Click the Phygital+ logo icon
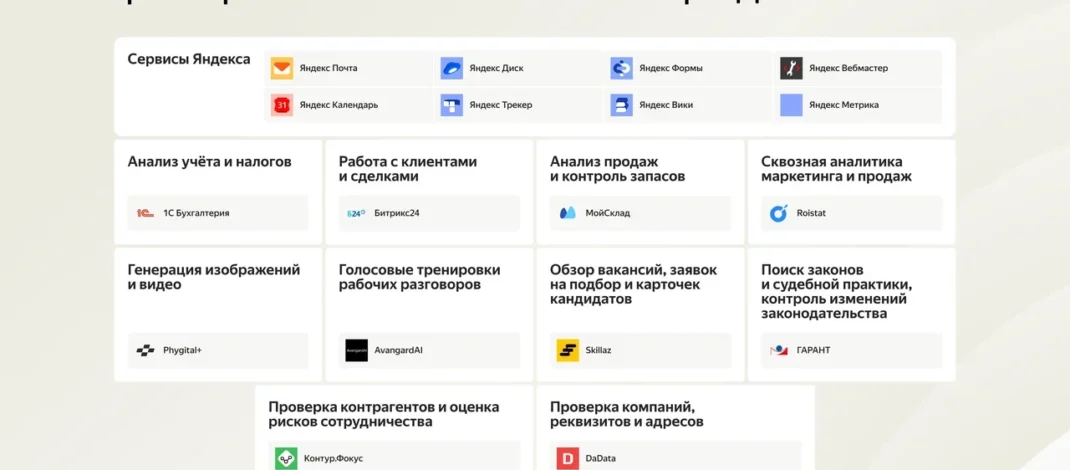The height and width of the screenshot is (470, 1070). [145, 351]
